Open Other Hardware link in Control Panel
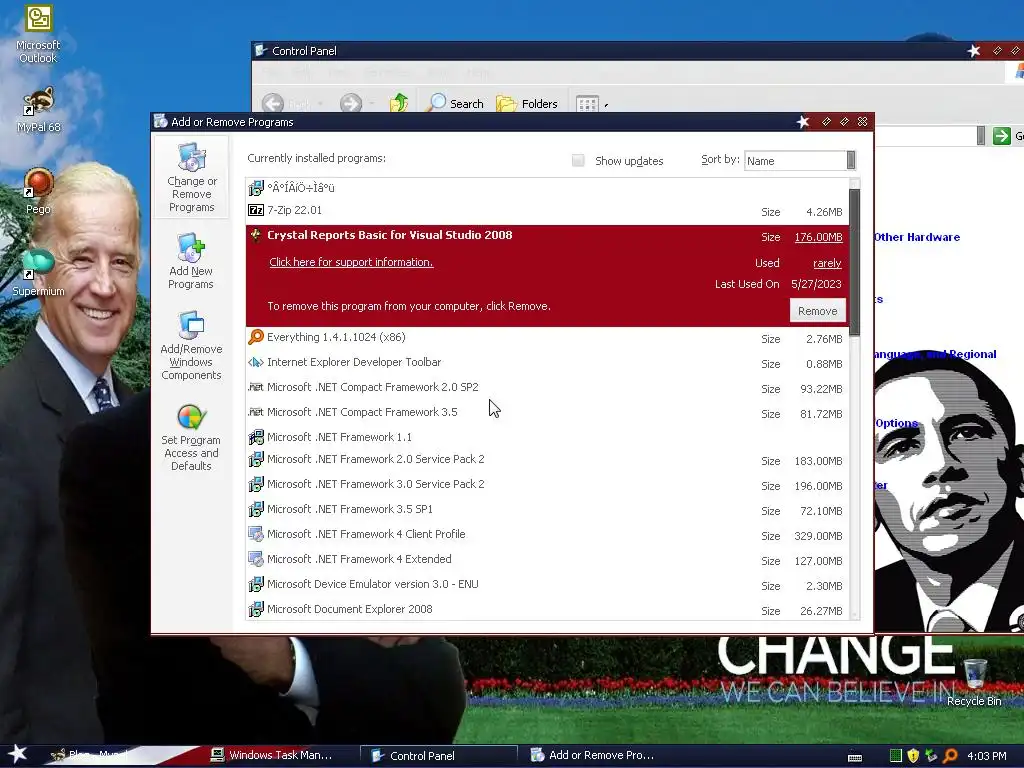The height and width of the screenshot is (768, 1024). pos(916,237)
